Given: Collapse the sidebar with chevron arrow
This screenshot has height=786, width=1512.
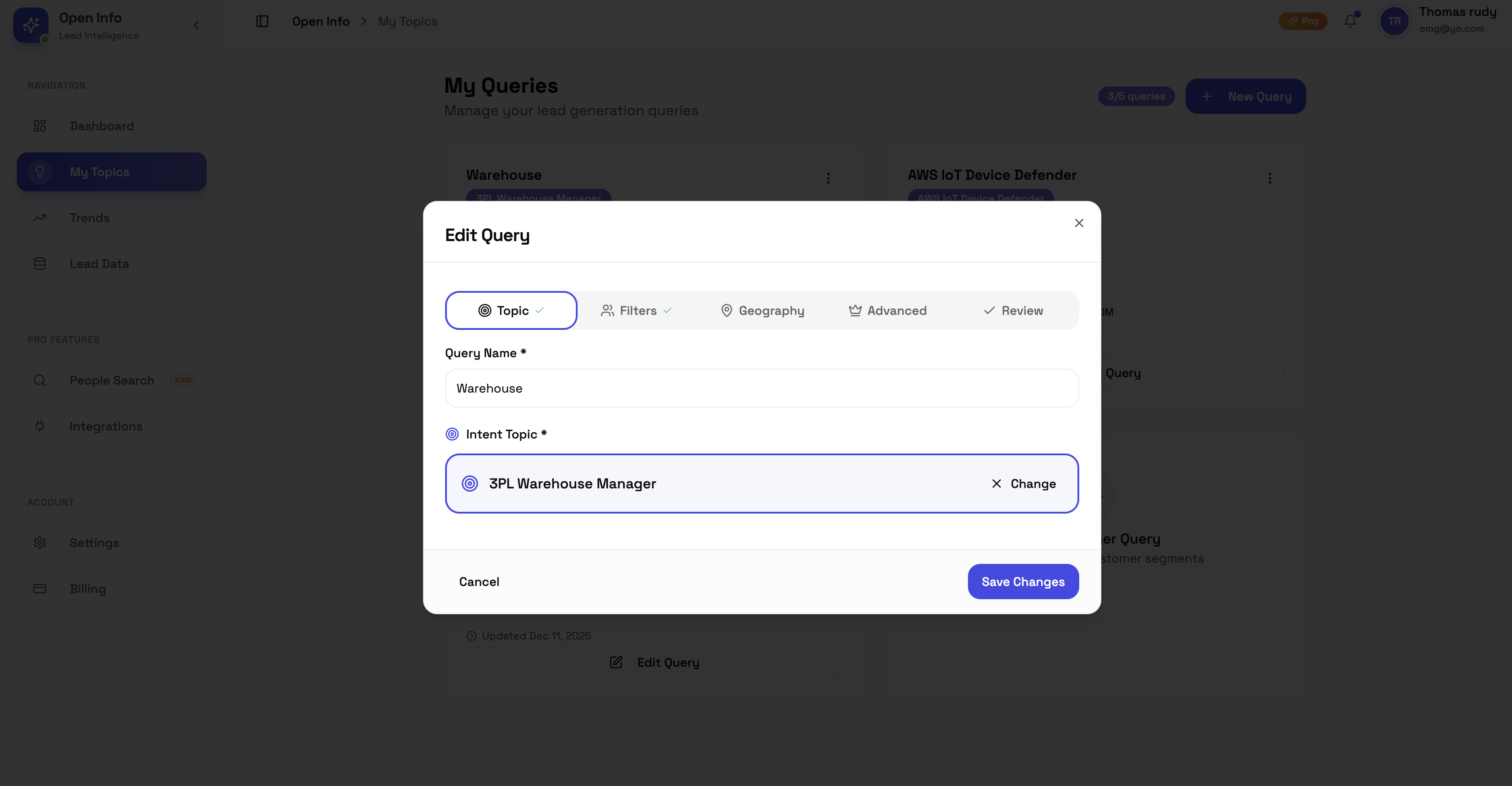Looking at the screenshot, I should click(x=196, y=25).
